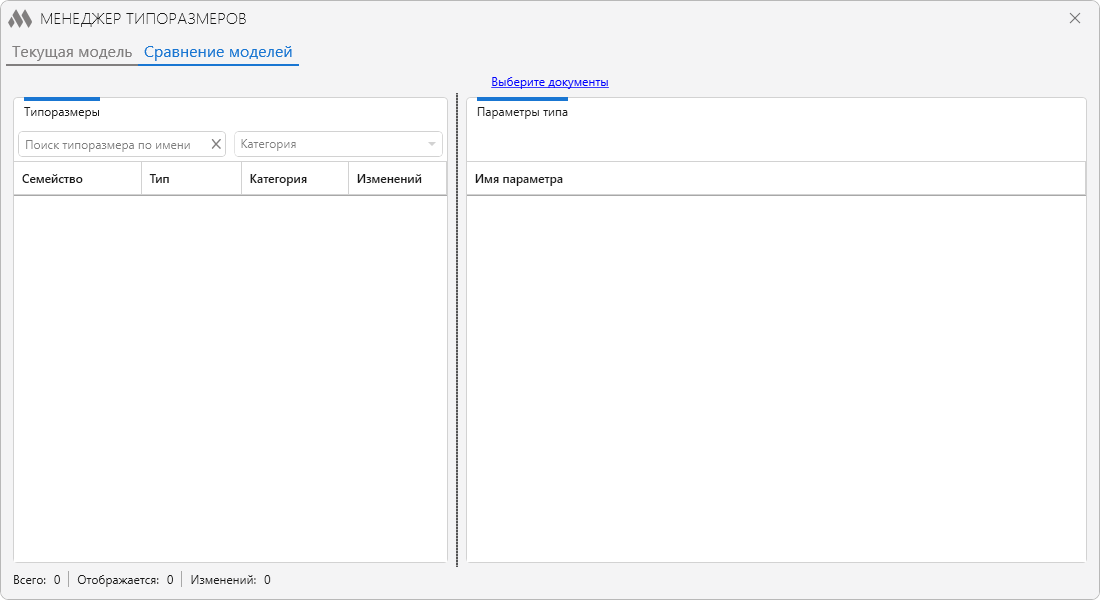1100x600 pixels.
Task: Select the Типоразмеры panel tab
Action: tap(62, 112)
